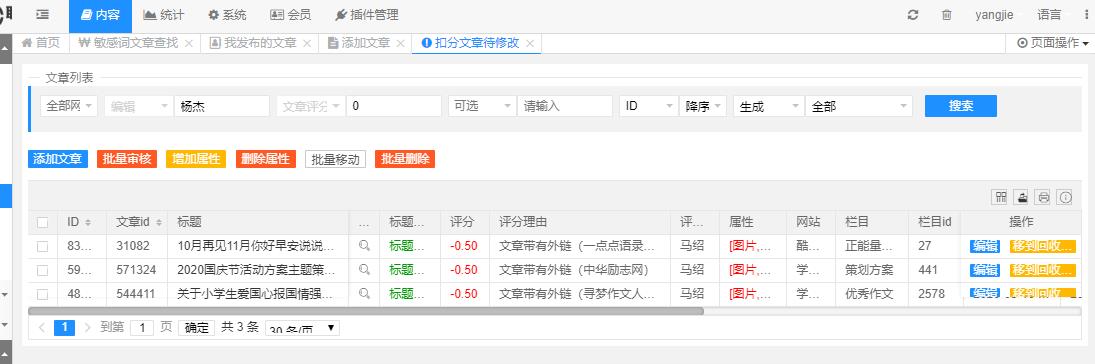Click the 批量删除 button
1095x364 pixels.
405,159
